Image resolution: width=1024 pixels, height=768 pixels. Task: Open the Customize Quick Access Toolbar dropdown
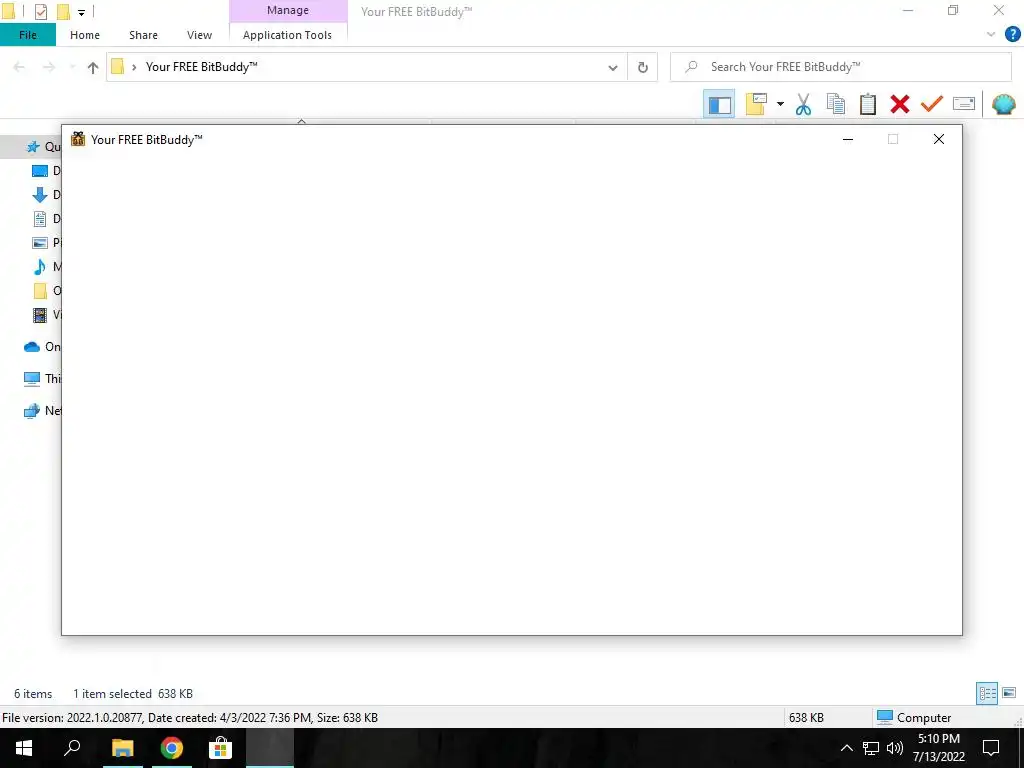point(81,12)
